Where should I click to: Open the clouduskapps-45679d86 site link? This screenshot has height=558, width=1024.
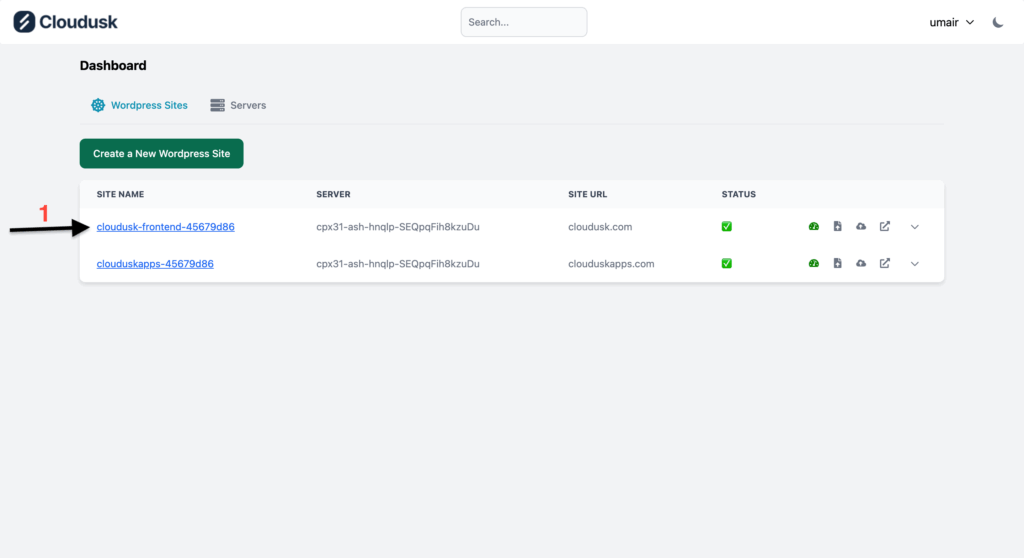155,264
